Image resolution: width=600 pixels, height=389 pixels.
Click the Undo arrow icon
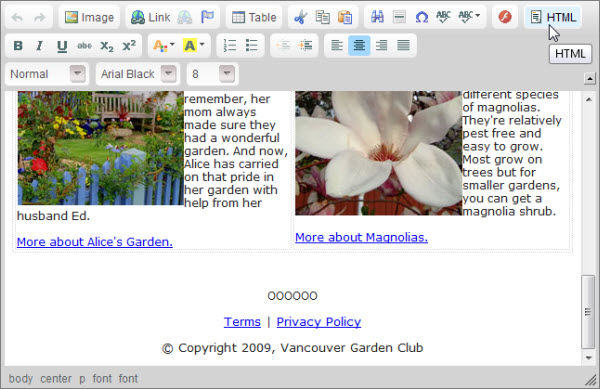(x=17, y=18)
